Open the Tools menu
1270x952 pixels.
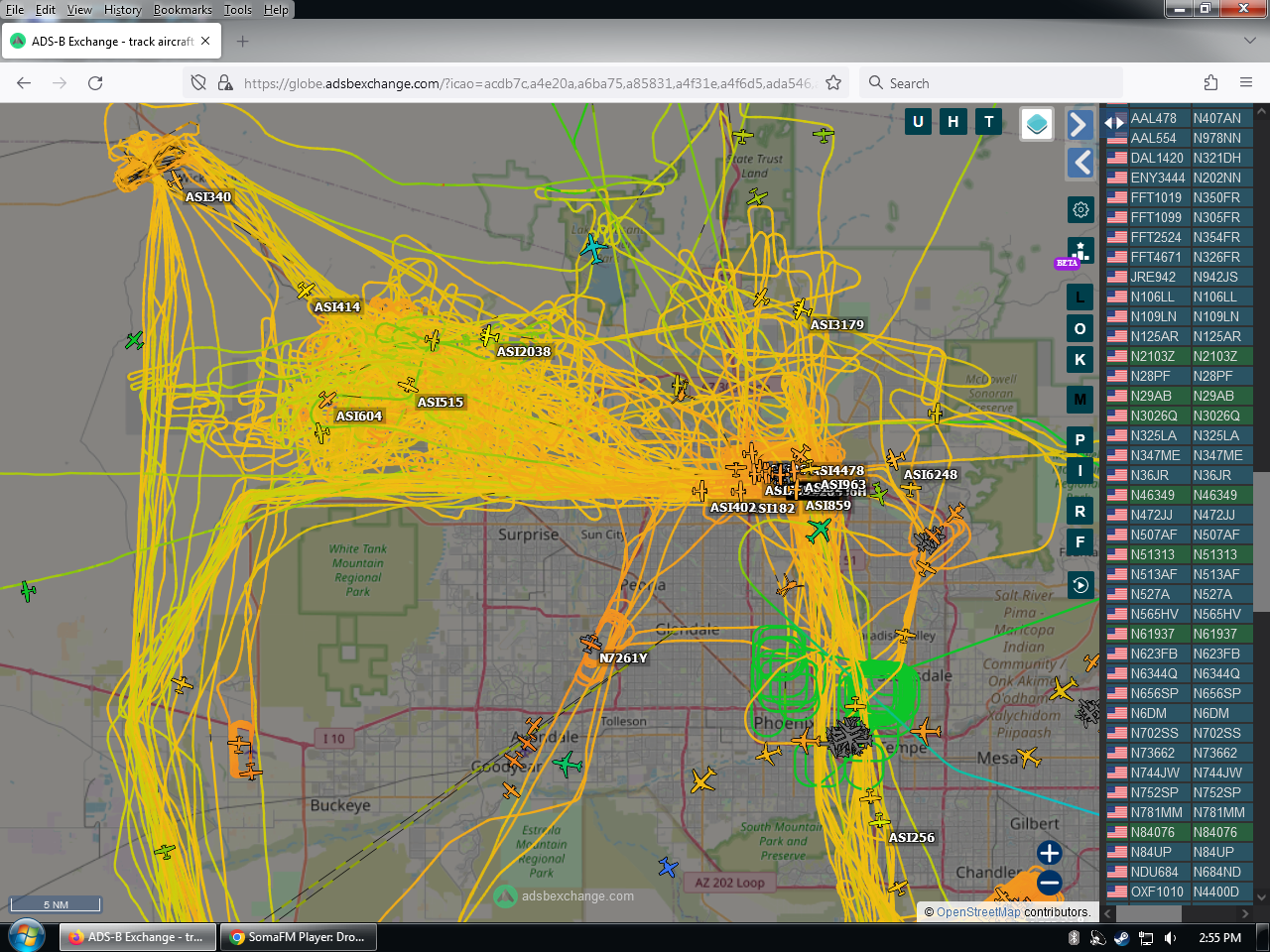coord(238,10)
